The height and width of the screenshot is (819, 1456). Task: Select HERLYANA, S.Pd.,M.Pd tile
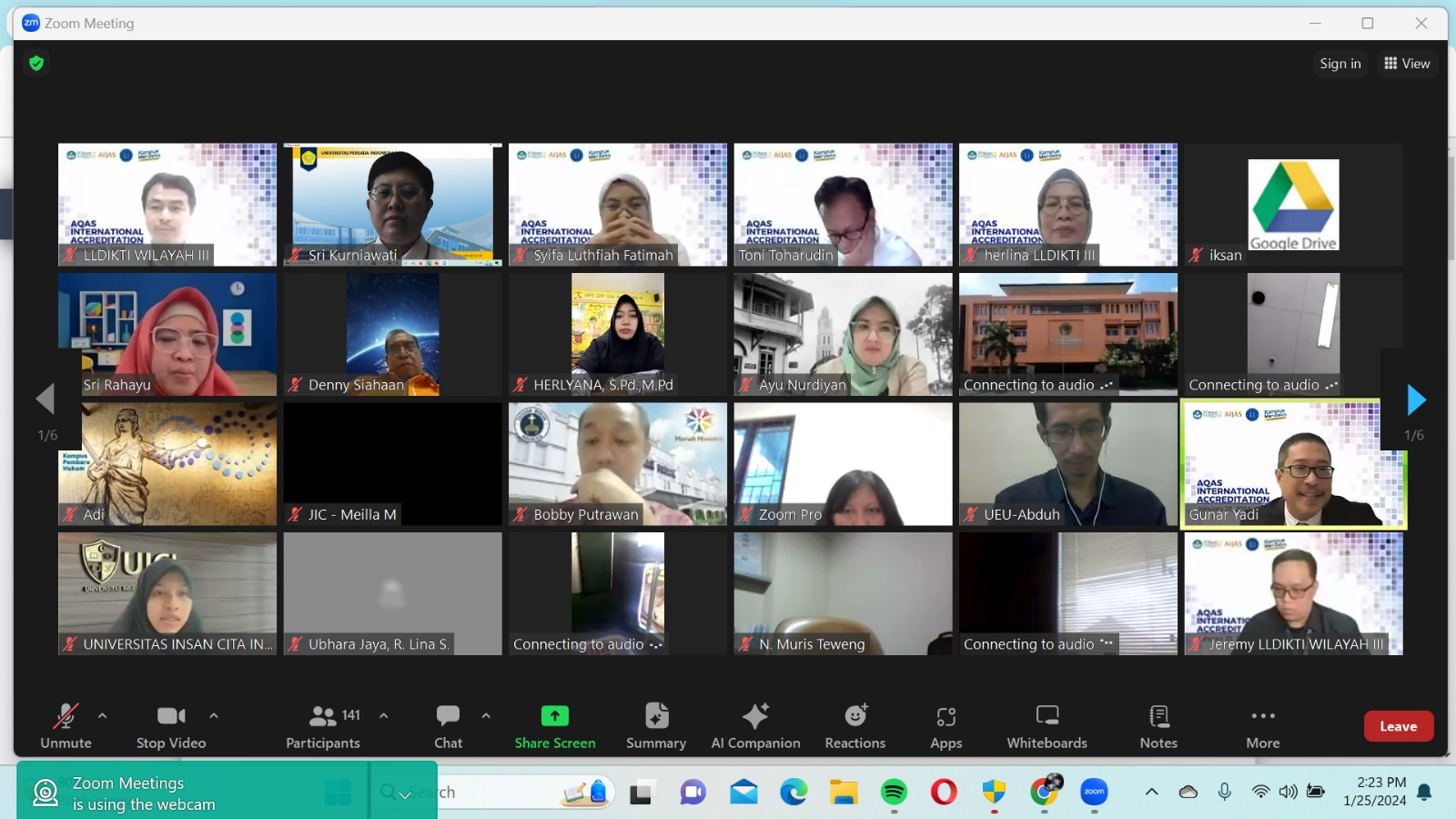618,334
